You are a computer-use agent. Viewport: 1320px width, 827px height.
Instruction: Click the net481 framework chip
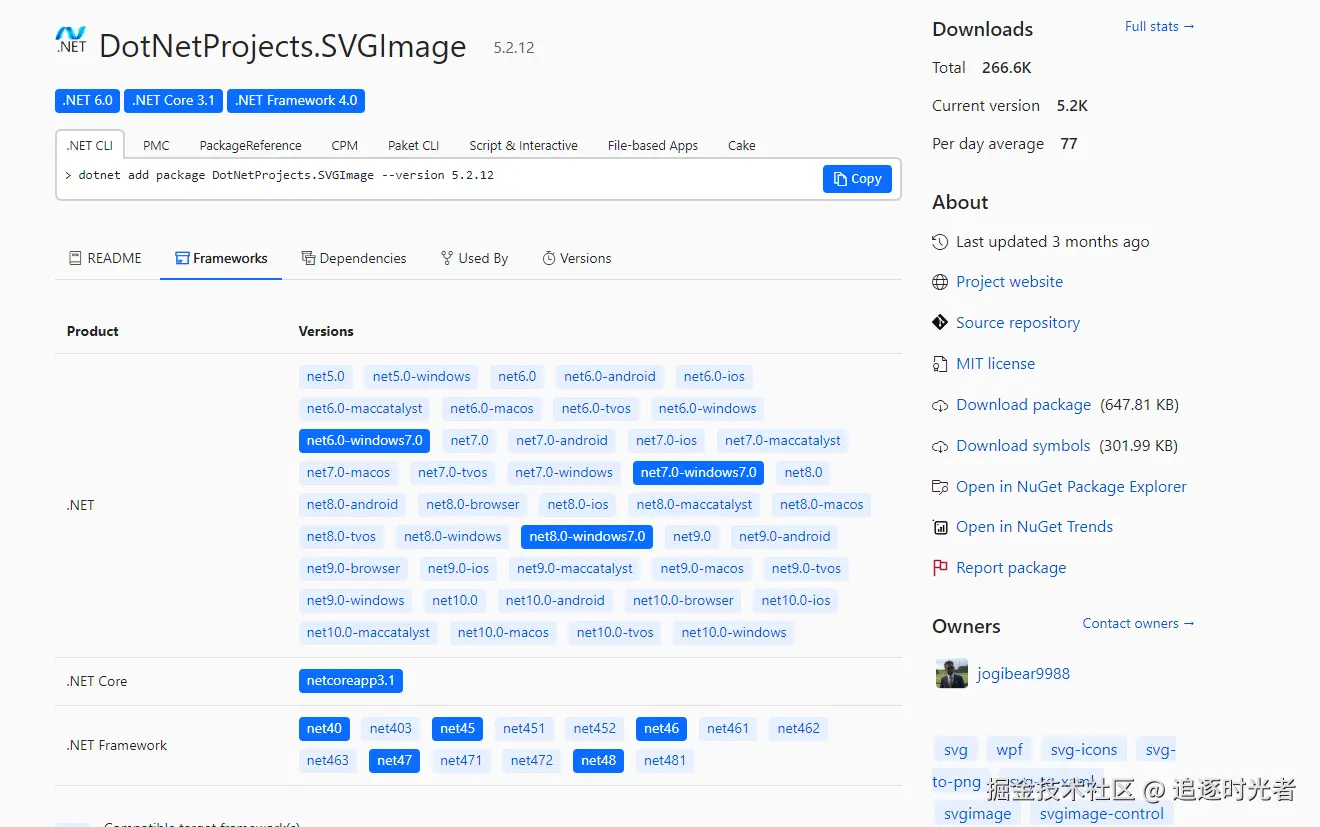tap(665, 761)
